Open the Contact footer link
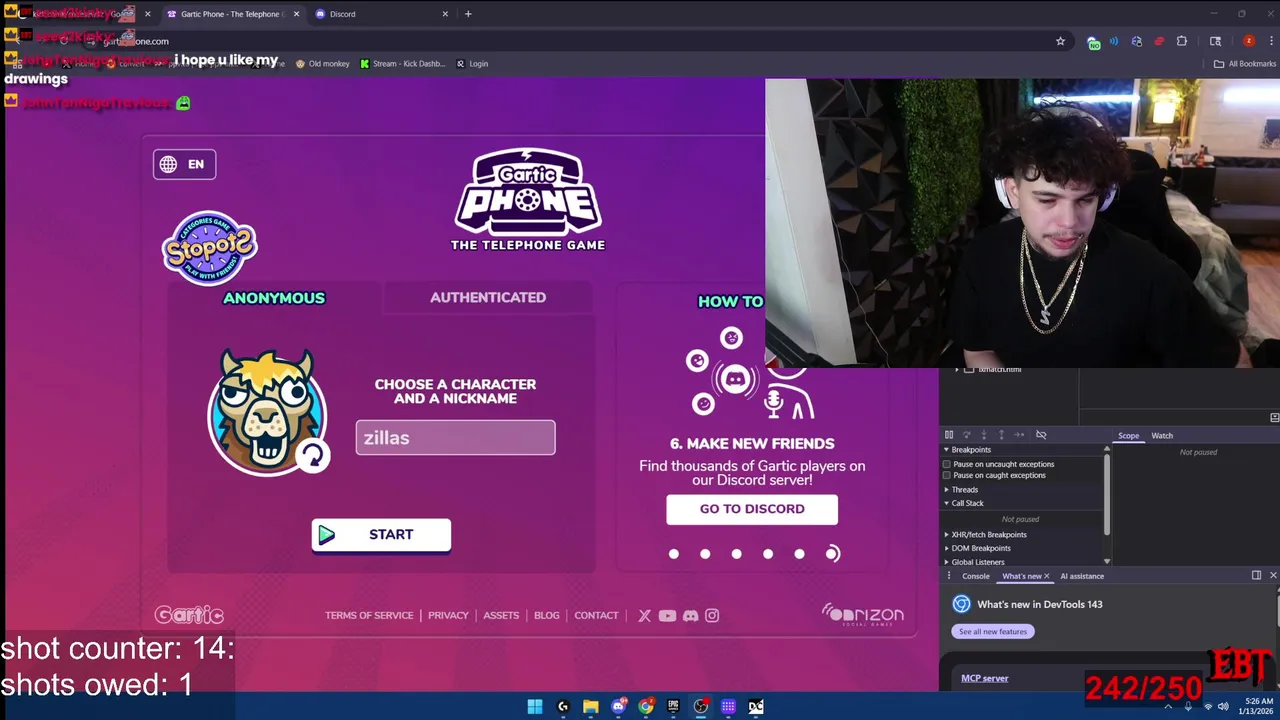Image resolution: width=1280 pixels, height=720 pixels. click(596, 615)
